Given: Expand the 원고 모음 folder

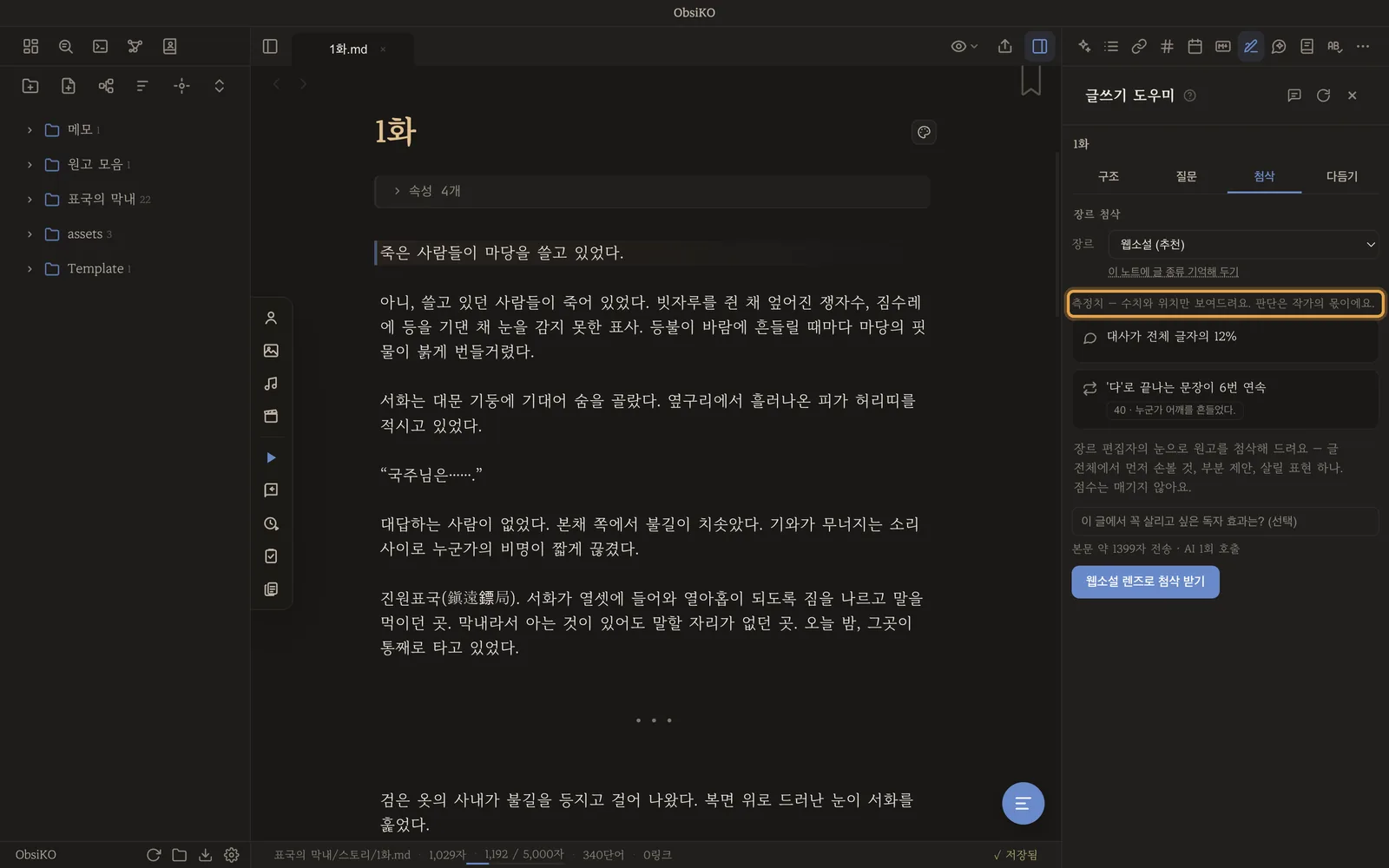Looking at the screenshot, I should point(30,165).
